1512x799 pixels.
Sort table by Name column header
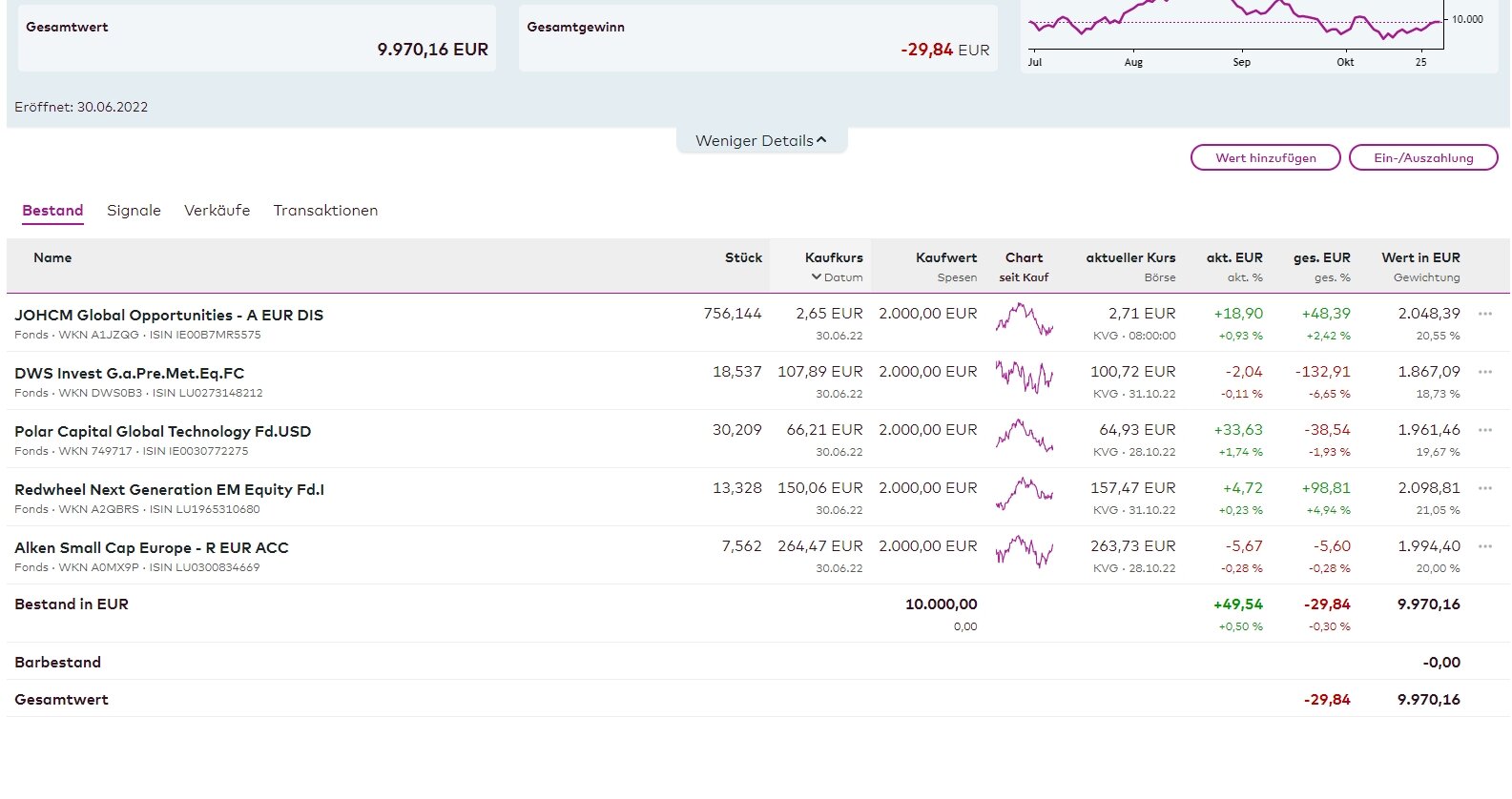pyautogui.click(x=52, y=258)
